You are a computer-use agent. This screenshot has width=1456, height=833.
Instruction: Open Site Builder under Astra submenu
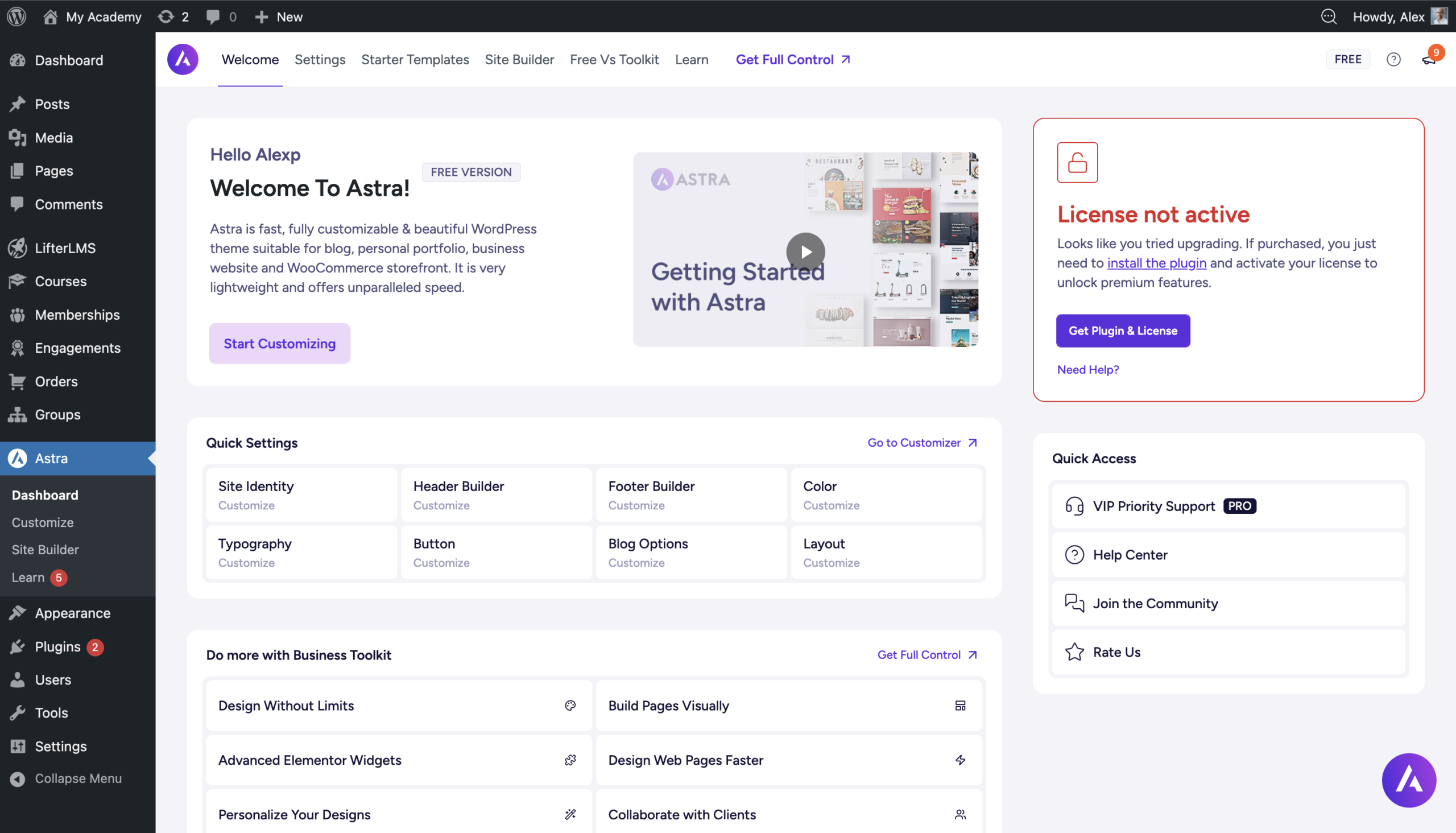point(45,550)
